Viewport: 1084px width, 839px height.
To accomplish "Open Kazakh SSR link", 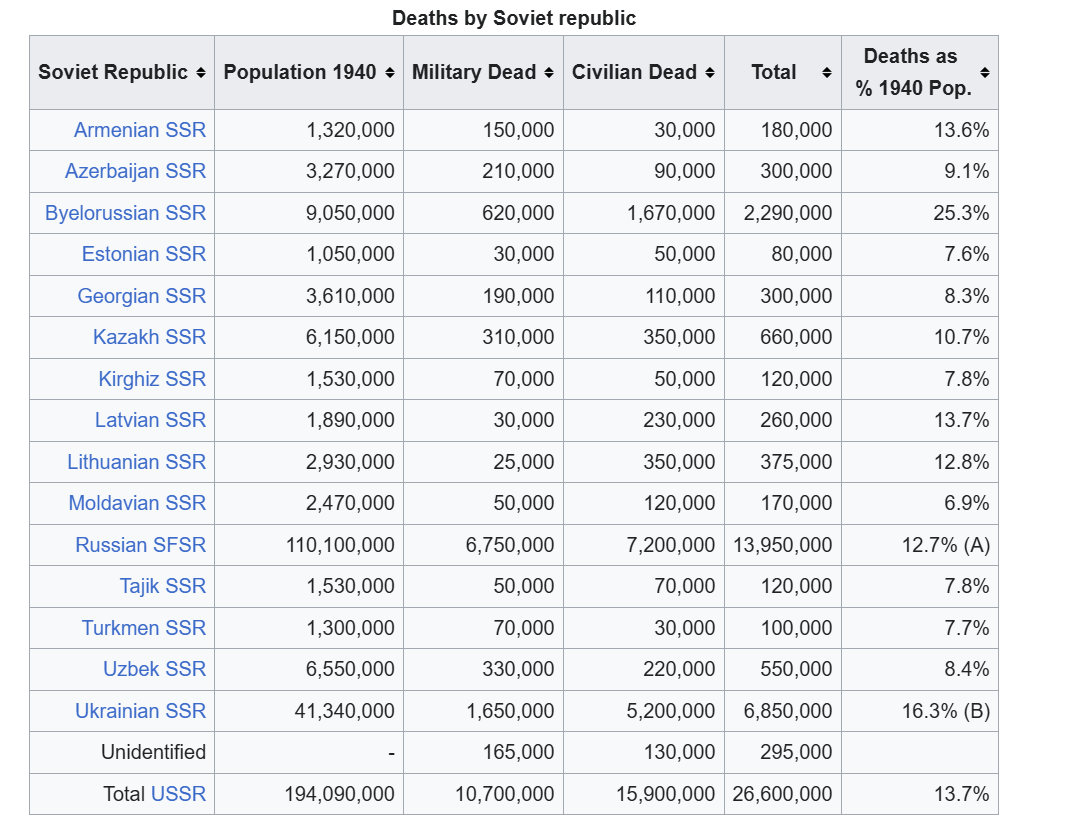I will click(149, 337).
